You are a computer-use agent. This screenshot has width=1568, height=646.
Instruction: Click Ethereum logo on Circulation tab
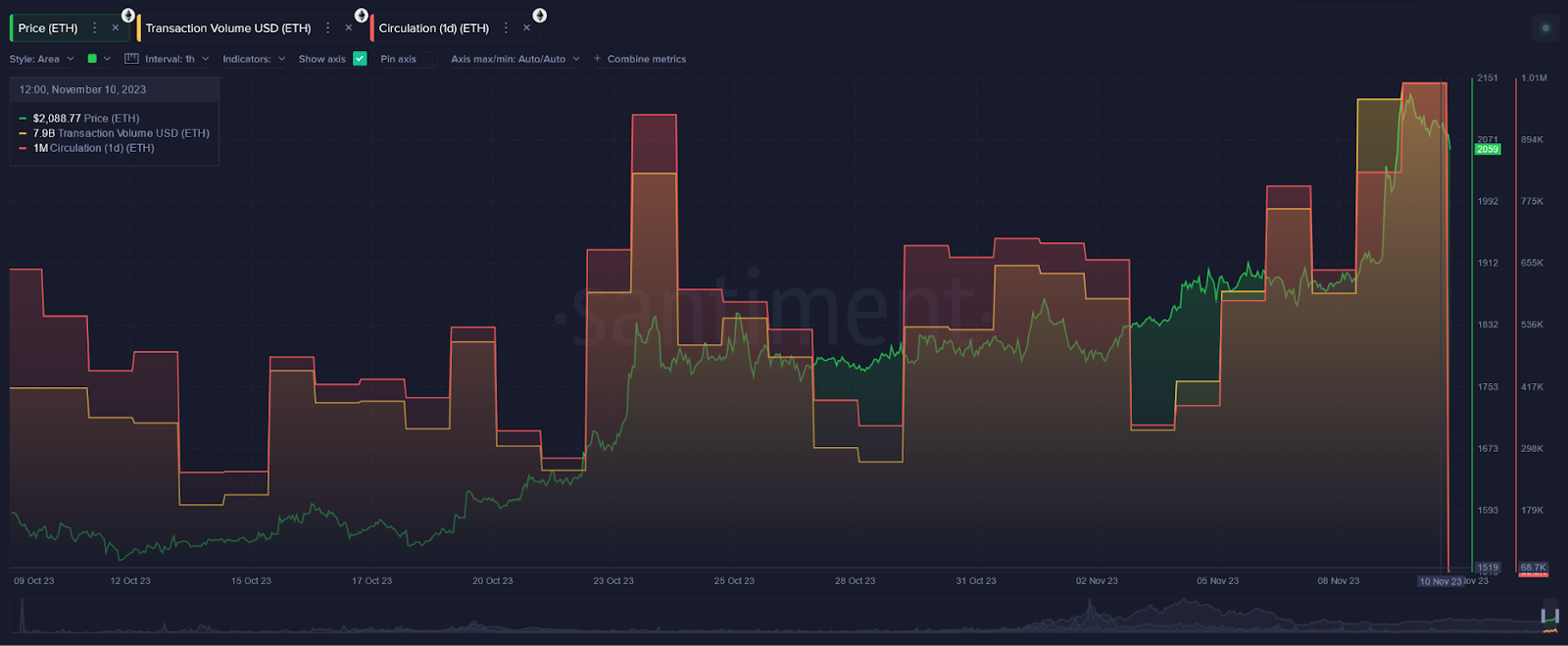point(540,16)
